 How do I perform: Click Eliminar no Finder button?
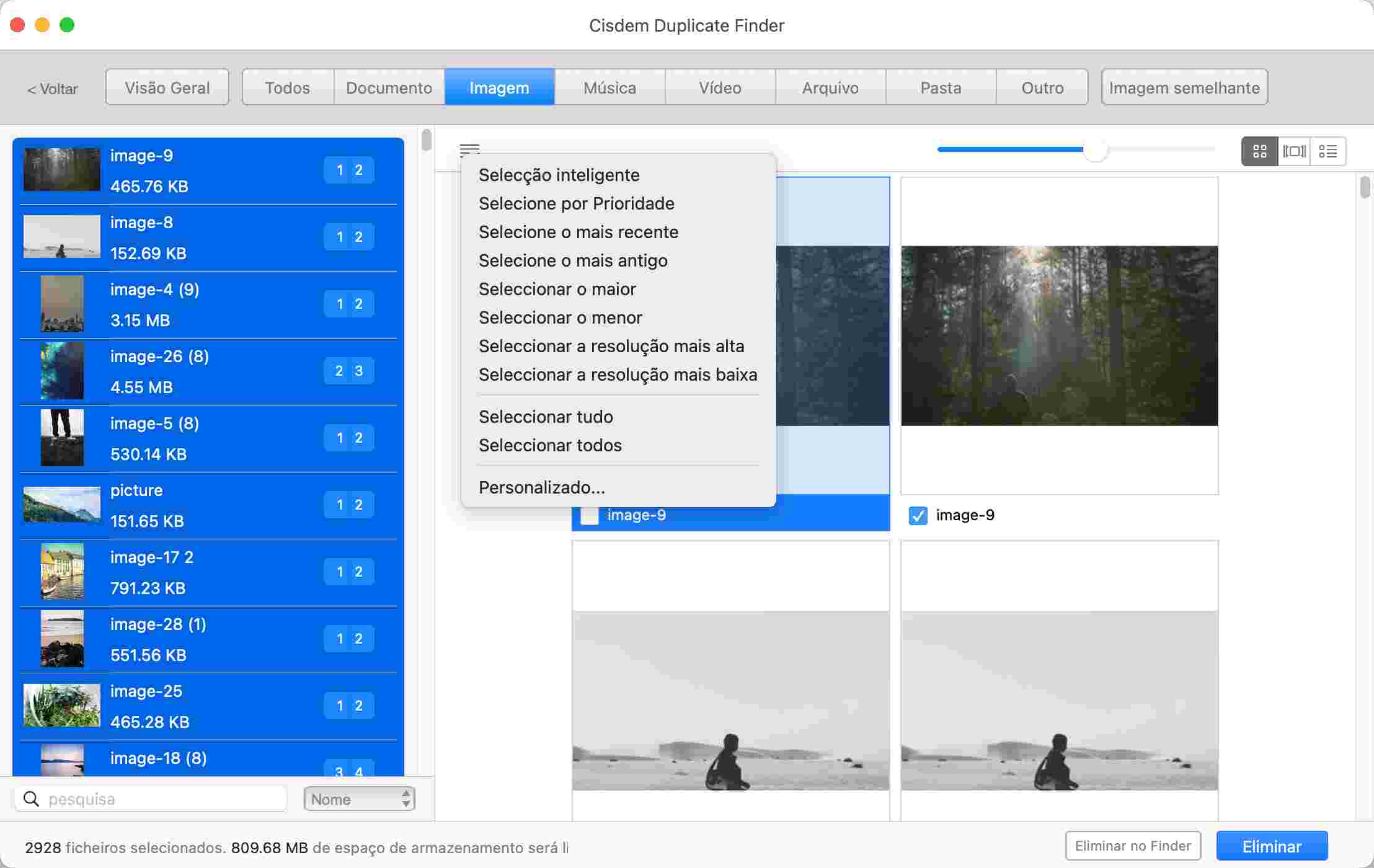tap(1132, 846)
